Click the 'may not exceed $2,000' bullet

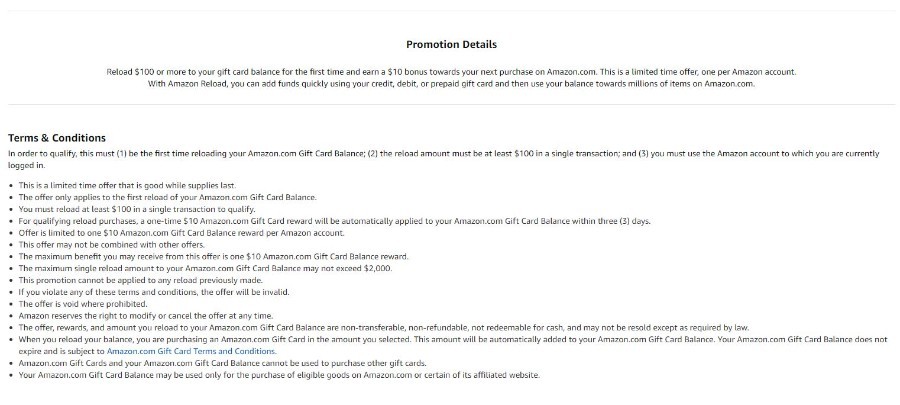205,268
